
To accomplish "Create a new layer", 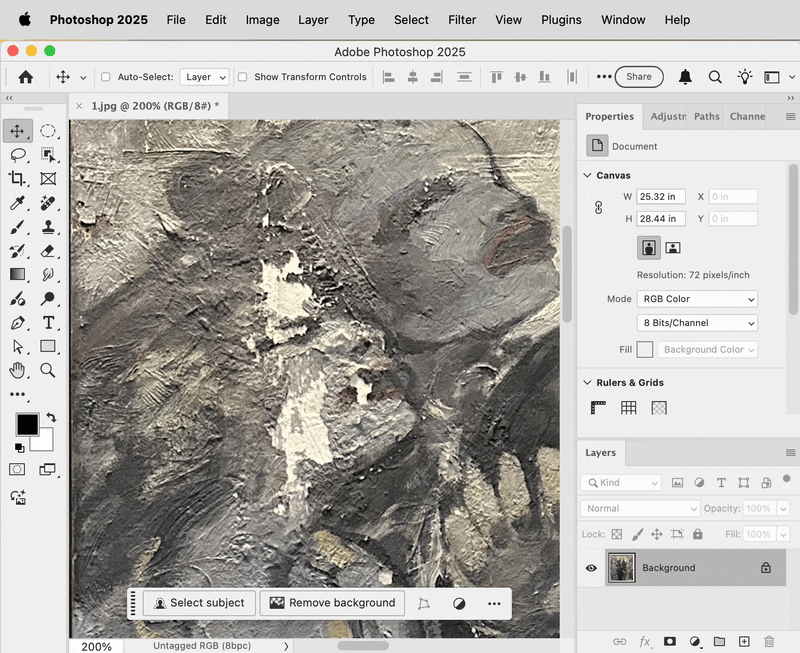I will click(744, 641).
